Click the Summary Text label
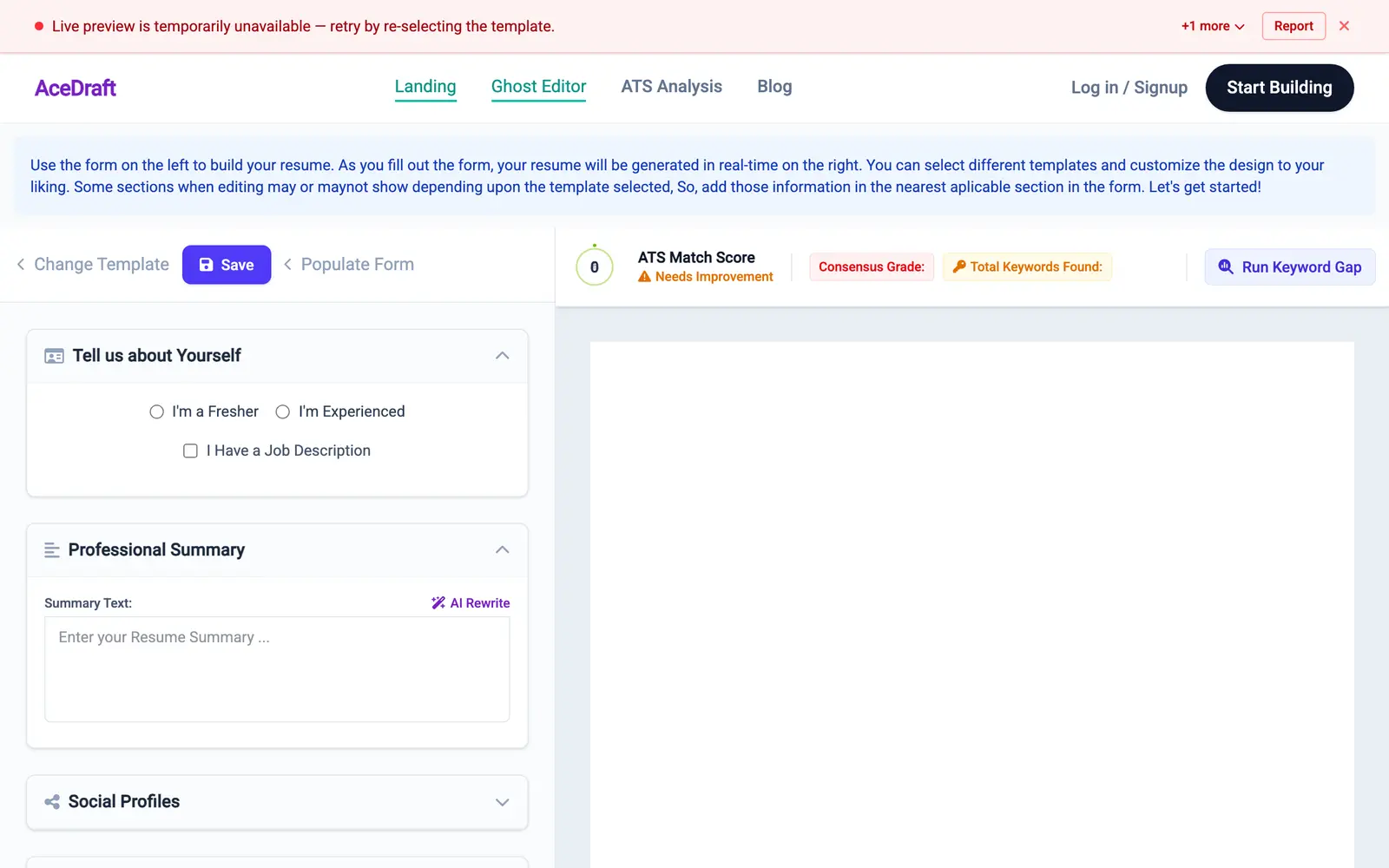 point(88,603)
